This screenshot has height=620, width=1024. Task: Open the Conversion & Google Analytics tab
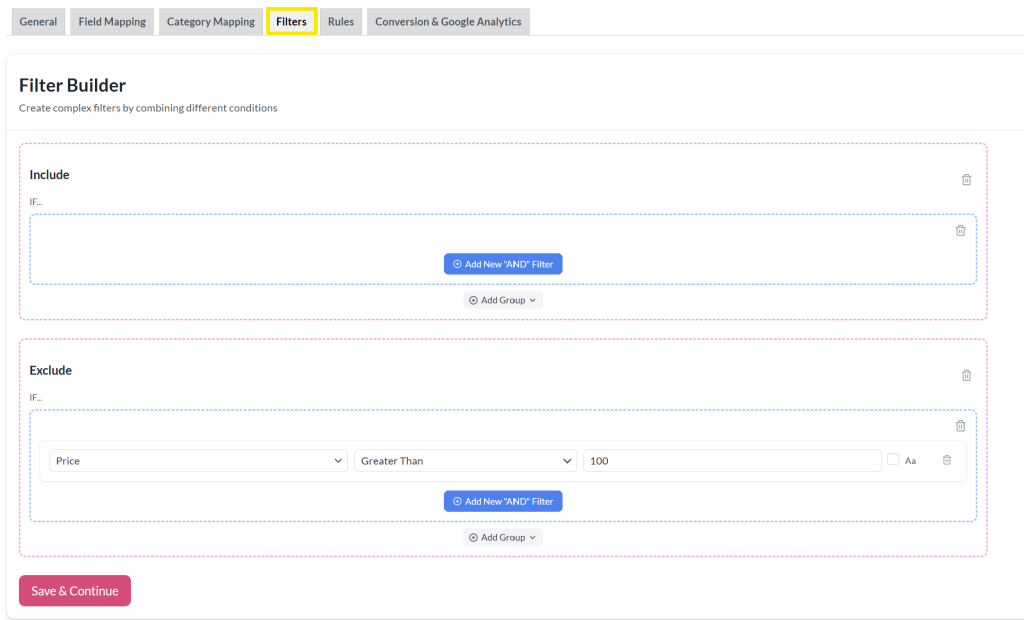pos(448,20)
